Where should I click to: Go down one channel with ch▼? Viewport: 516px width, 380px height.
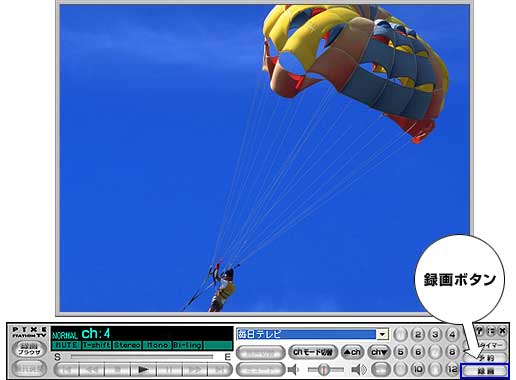coord(379,352)
